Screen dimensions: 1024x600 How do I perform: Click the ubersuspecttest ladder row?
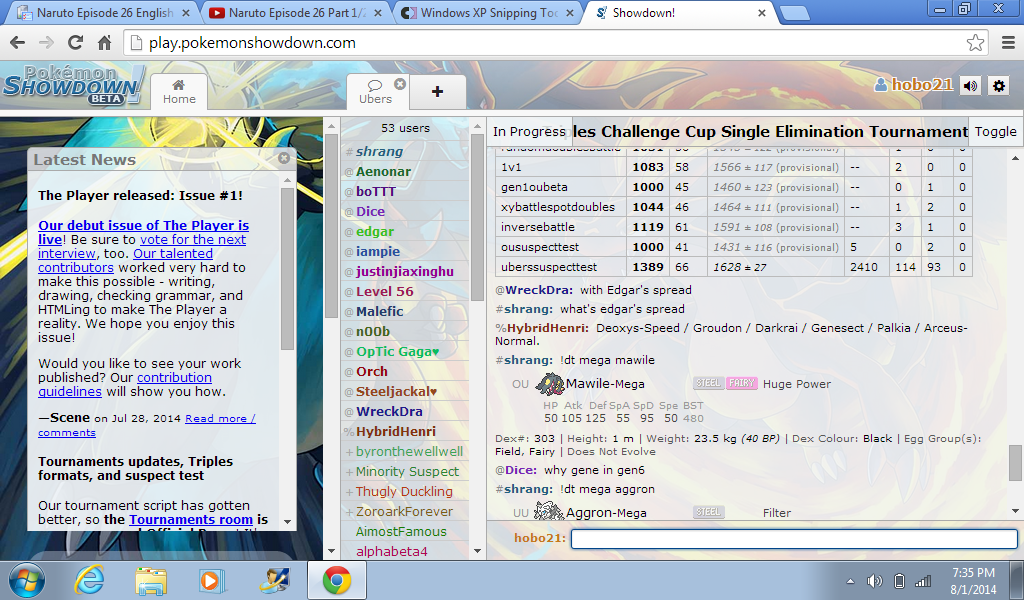(x=734, y=267)
